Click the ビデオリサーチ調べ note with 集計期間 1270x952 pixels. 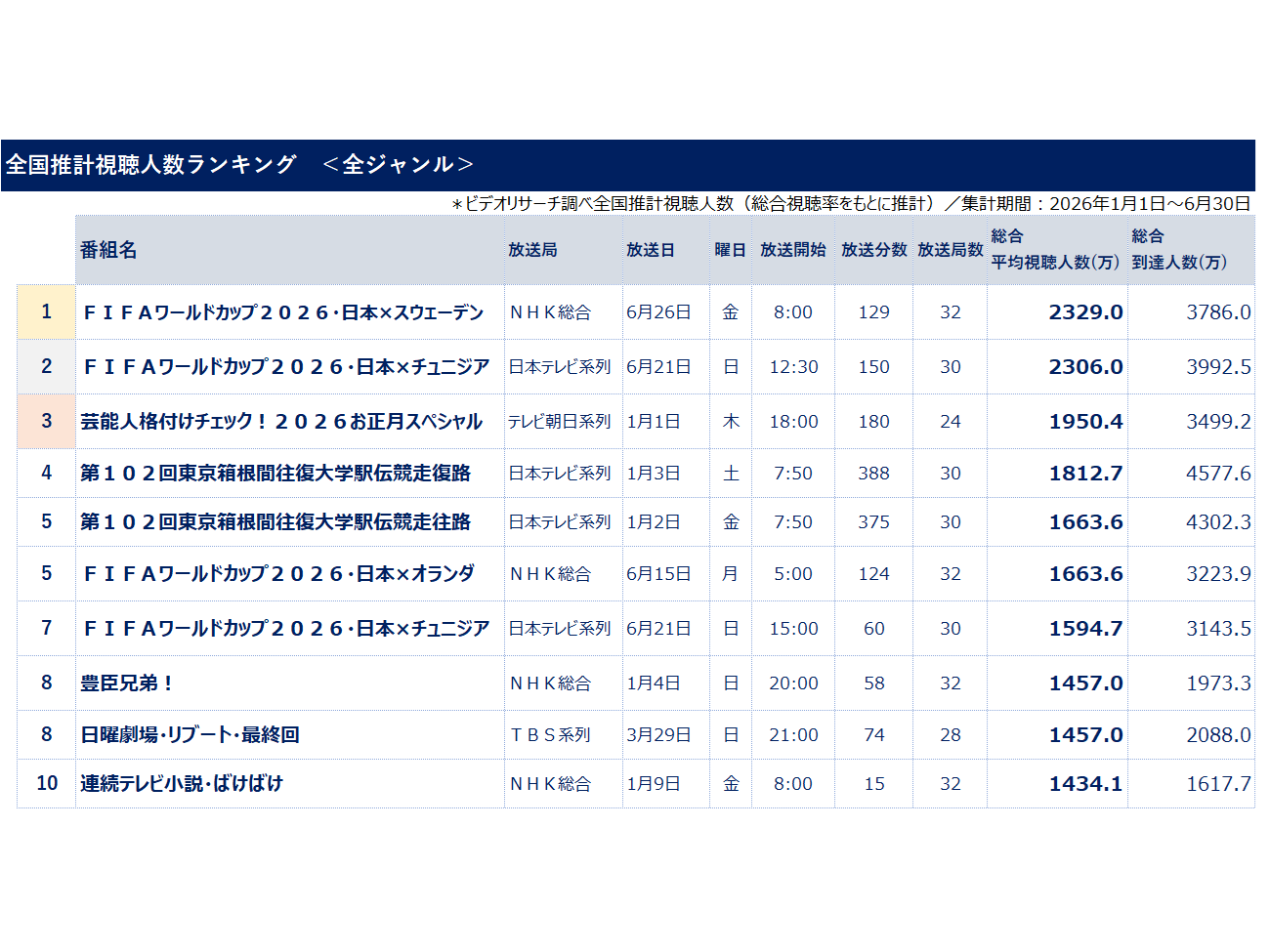[x=851, y=203]
